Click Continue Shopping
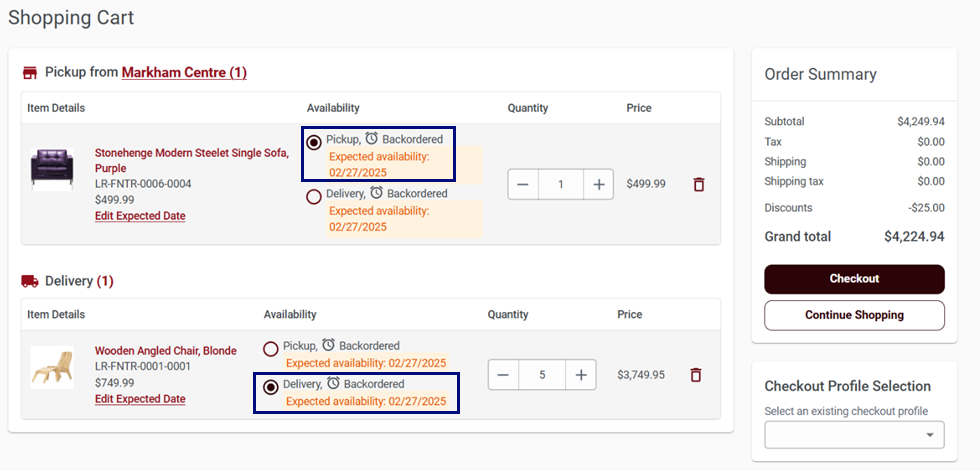 854,315
